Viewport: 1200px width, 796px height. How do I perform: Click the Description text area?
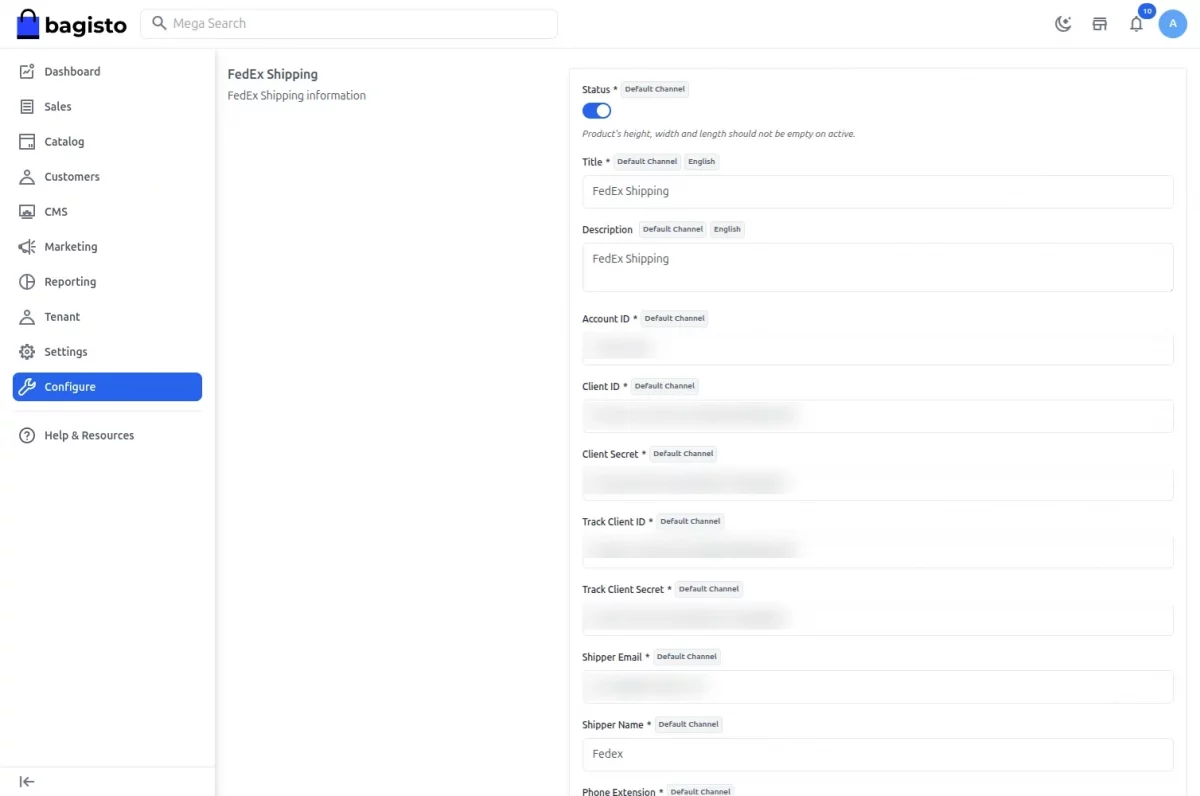(877, 267)
